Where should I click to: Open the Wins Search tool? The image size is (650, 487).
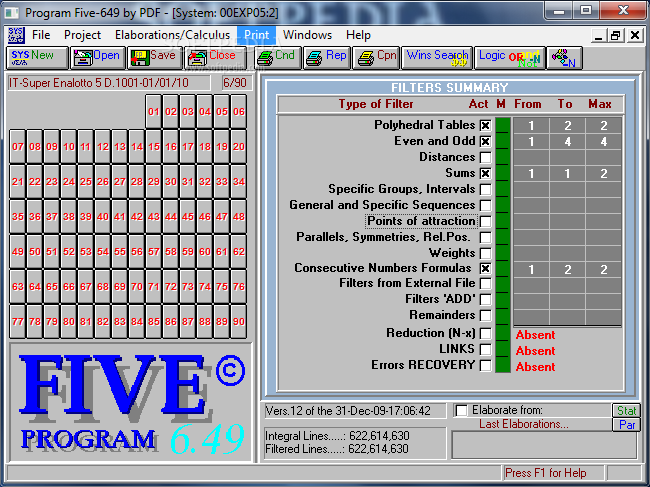pos(437,57)
